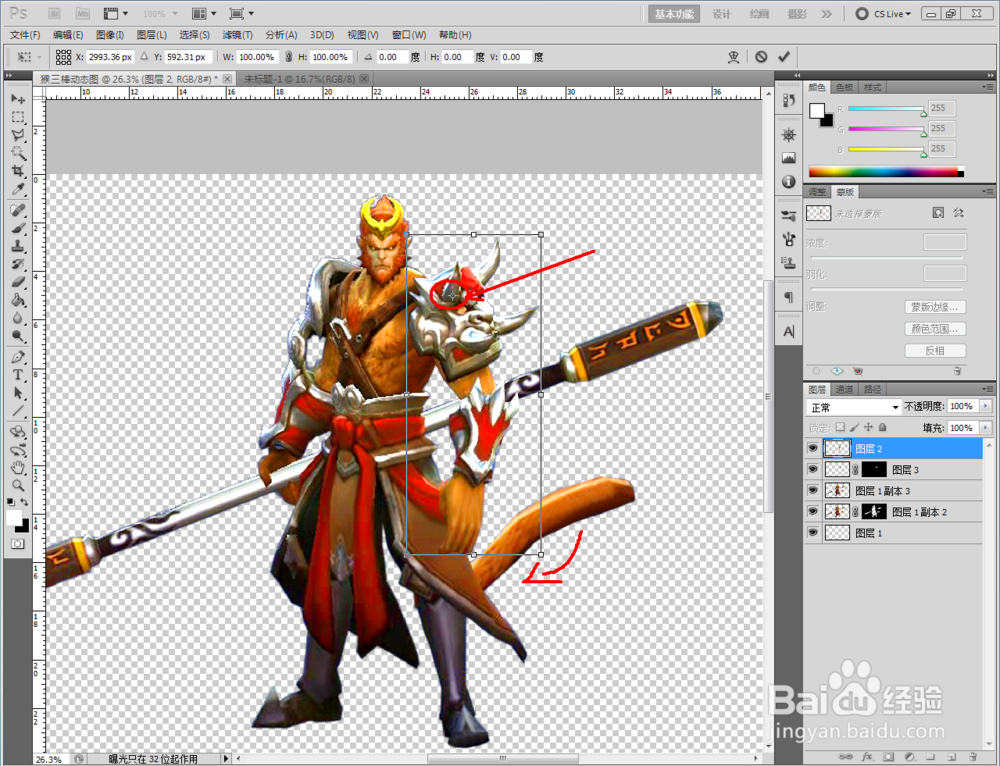Viewport: 1000px width, 766px height.
Task: Click the 颜色范围... button
Action: pos(934,328)
